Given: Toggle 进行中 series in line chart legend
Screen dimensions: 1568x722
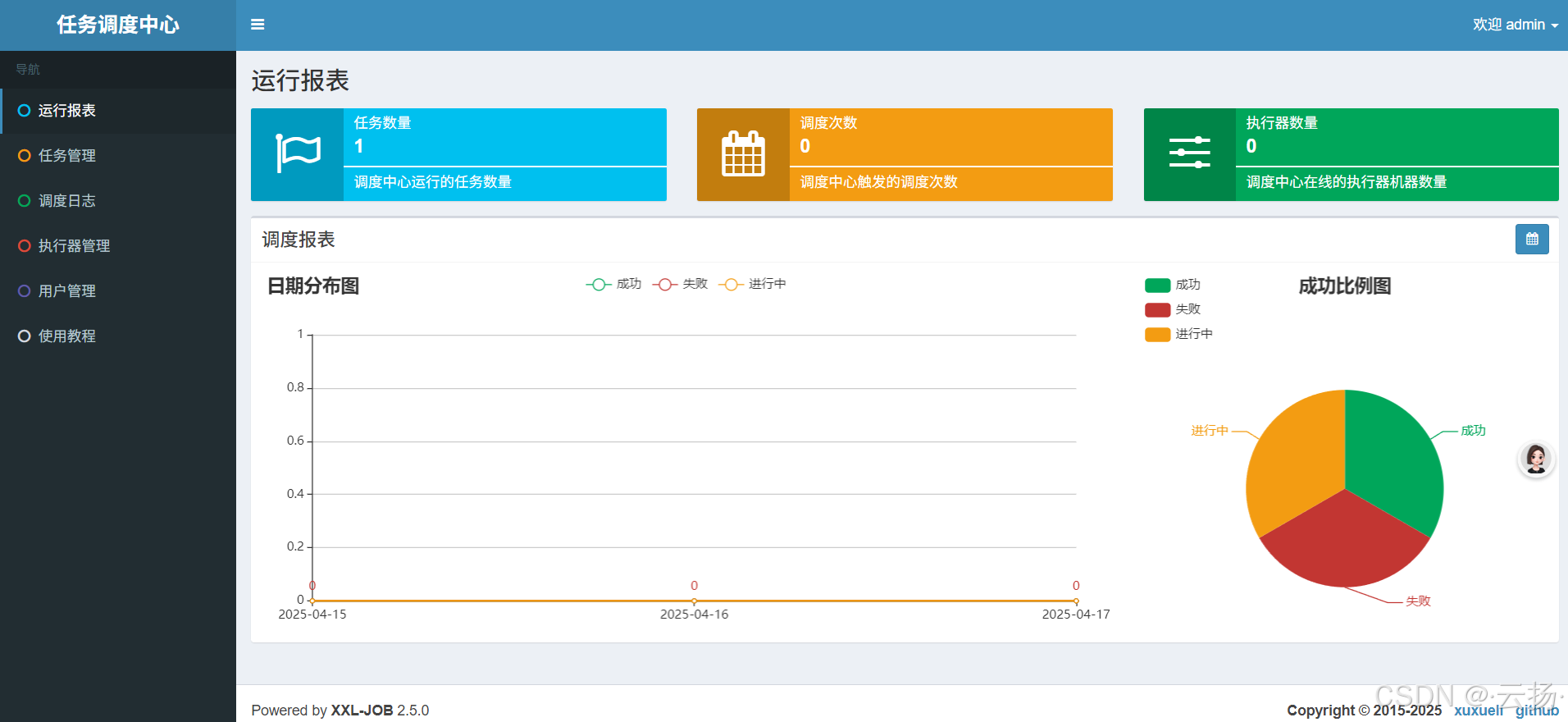Looking at the screenshot, I should 752,284.
